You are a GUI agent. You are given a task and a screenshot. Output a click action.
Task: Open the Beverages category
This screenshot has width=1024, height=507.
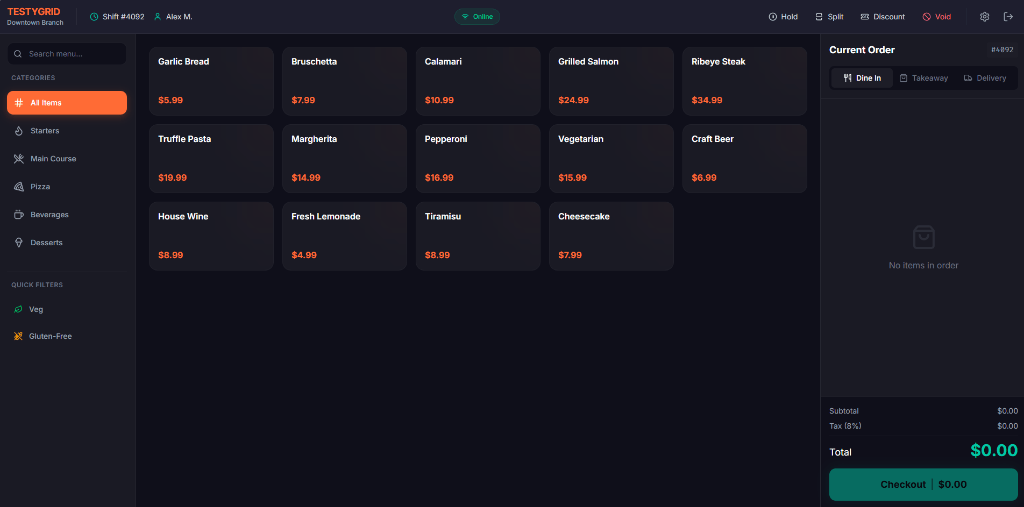coord(67,215)
